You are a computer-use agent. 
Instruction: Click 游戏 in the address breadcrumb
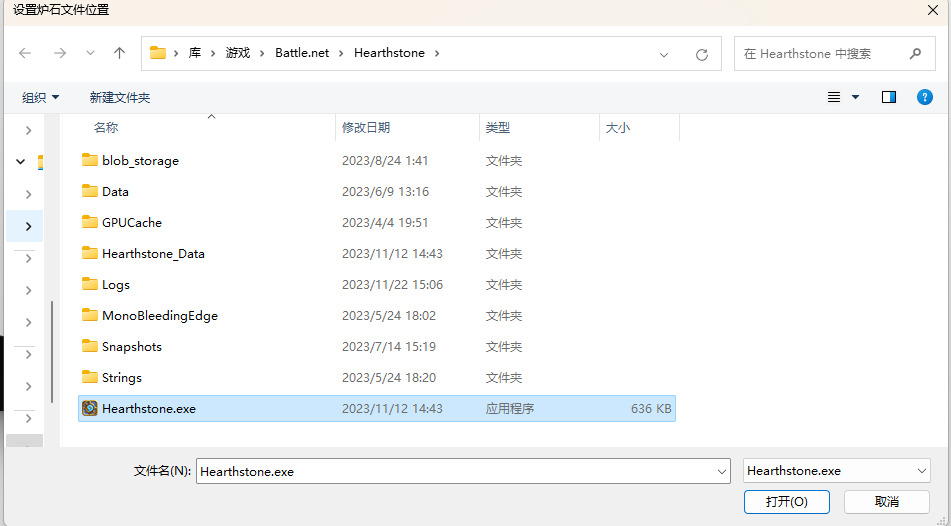point(238,53)
